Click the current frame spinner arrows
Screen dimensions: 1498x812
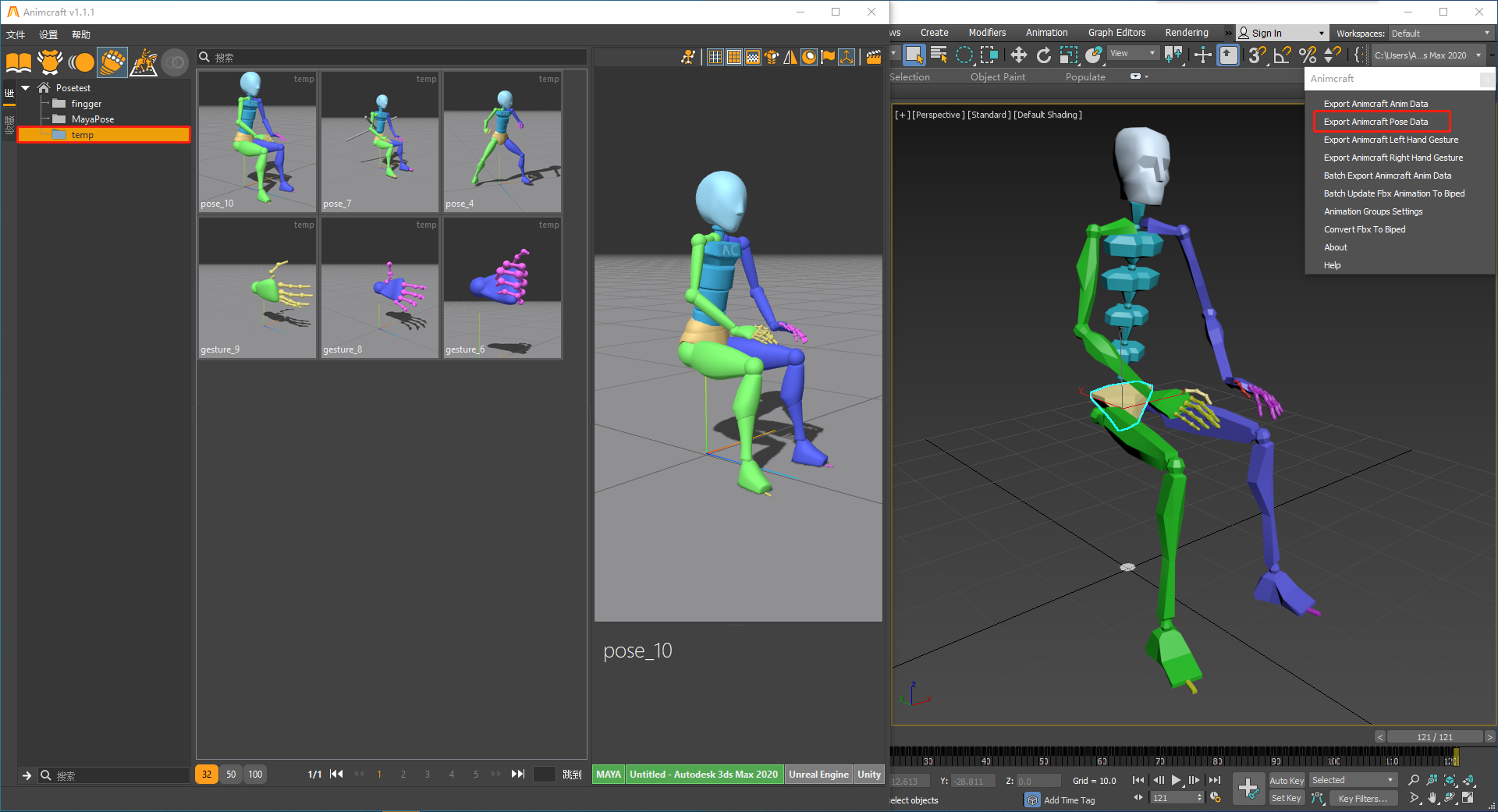[1200, 798]
